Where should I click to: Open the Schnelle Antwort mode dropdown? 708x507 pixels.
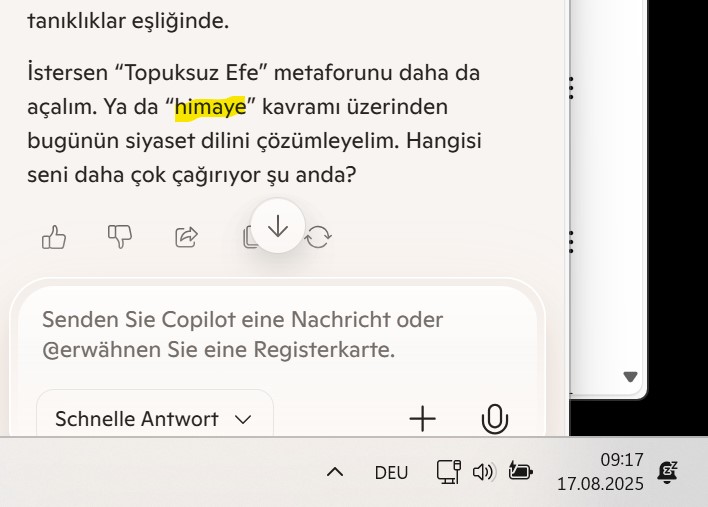(155, 419)
